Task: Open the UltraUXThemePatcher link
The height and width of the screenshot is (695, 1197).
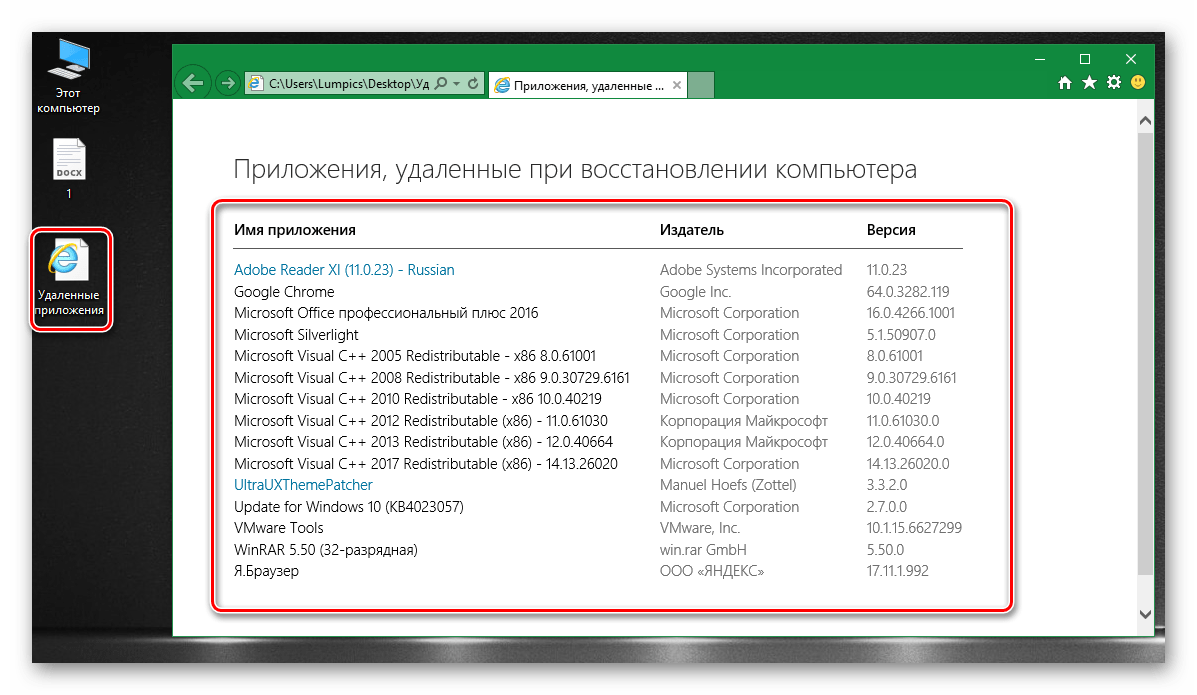Action: click(303, 485)
